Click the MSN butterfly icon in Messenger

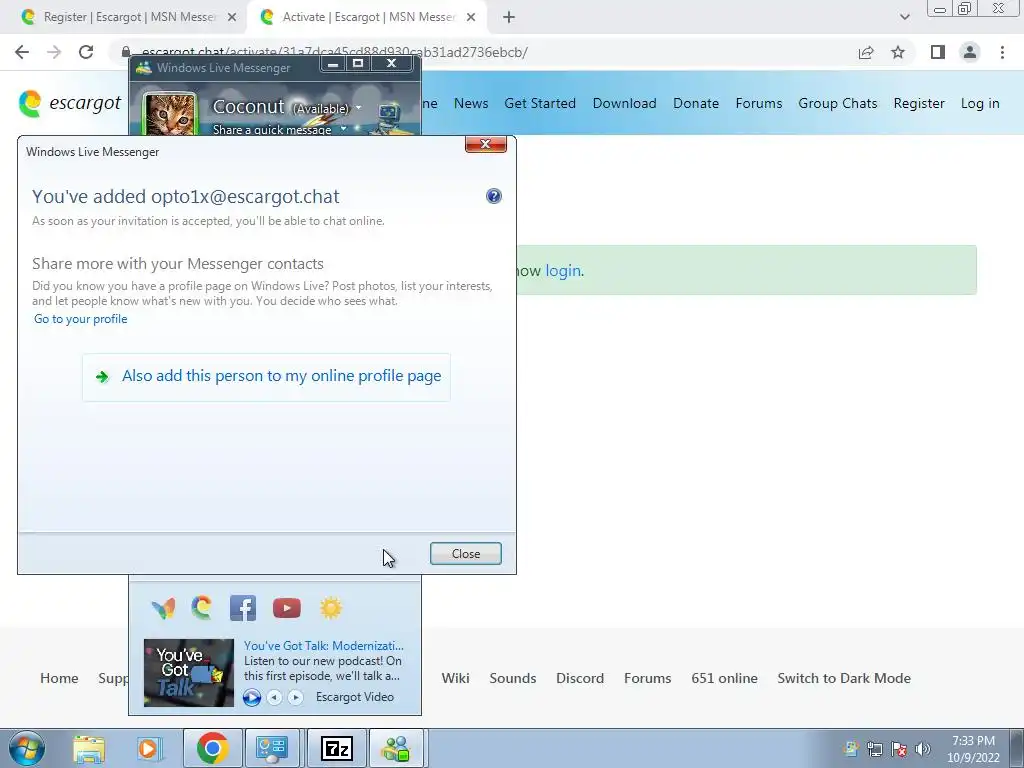tap(163, 608)
